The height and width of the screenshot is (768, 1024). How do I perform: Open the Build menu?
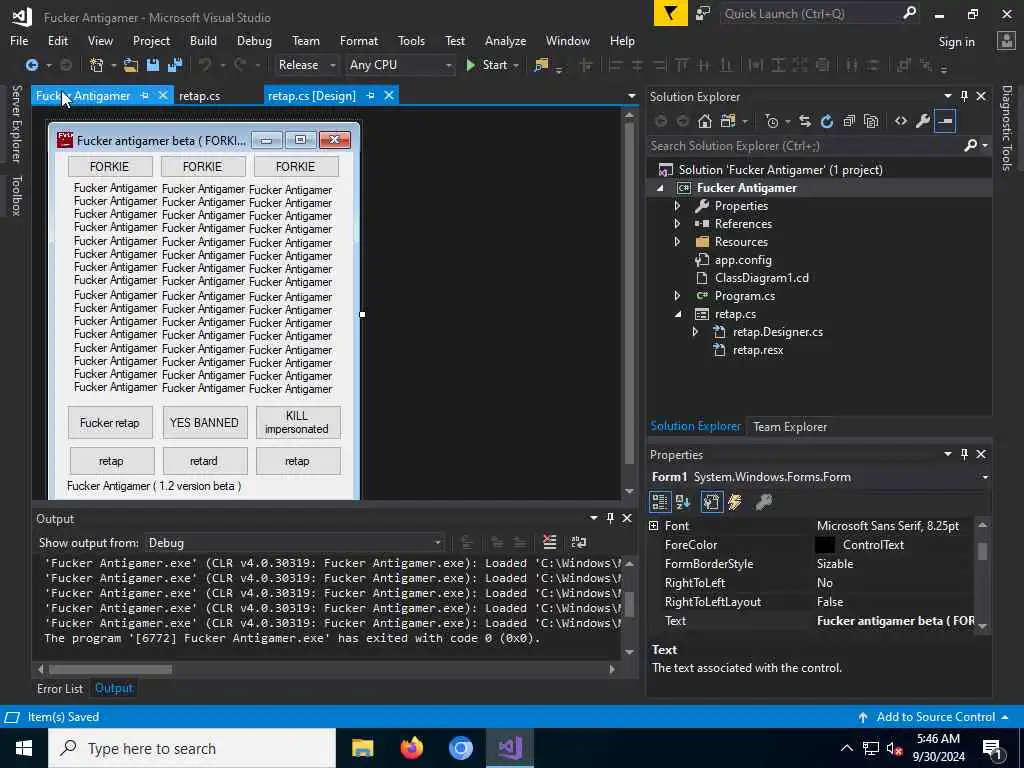[203, 40]
